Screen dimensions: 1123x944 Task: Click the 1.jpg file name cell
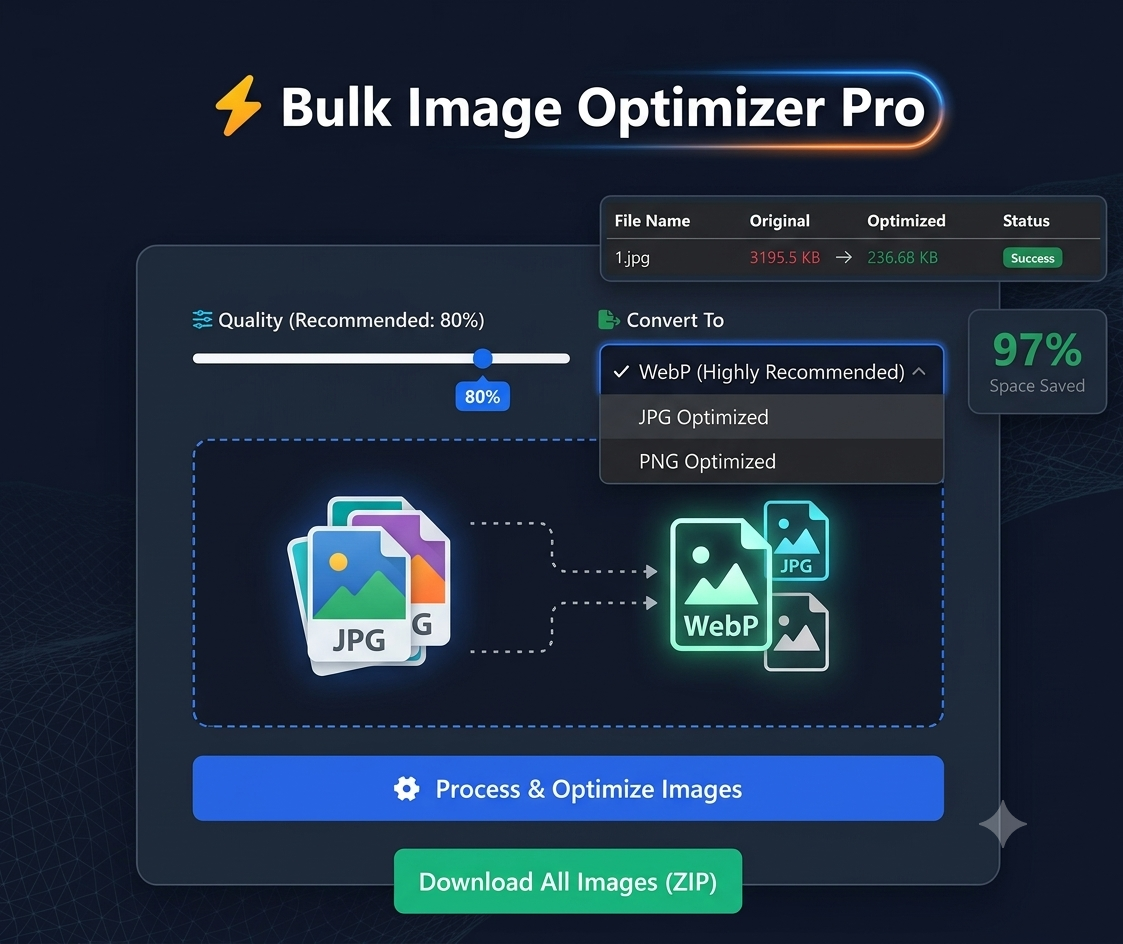(632, 258)
